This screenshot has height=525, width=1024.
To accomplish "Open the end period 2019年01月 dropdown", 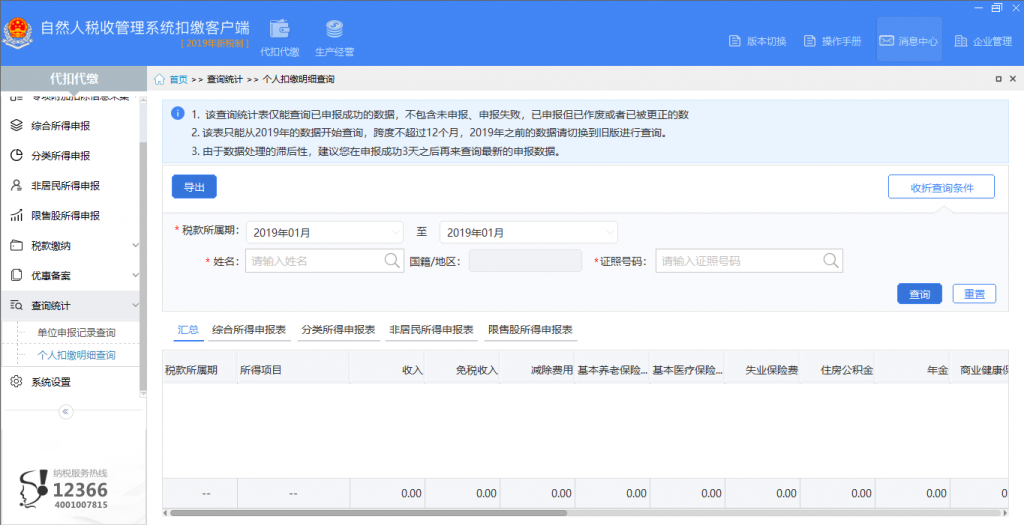I will (528, 232).
